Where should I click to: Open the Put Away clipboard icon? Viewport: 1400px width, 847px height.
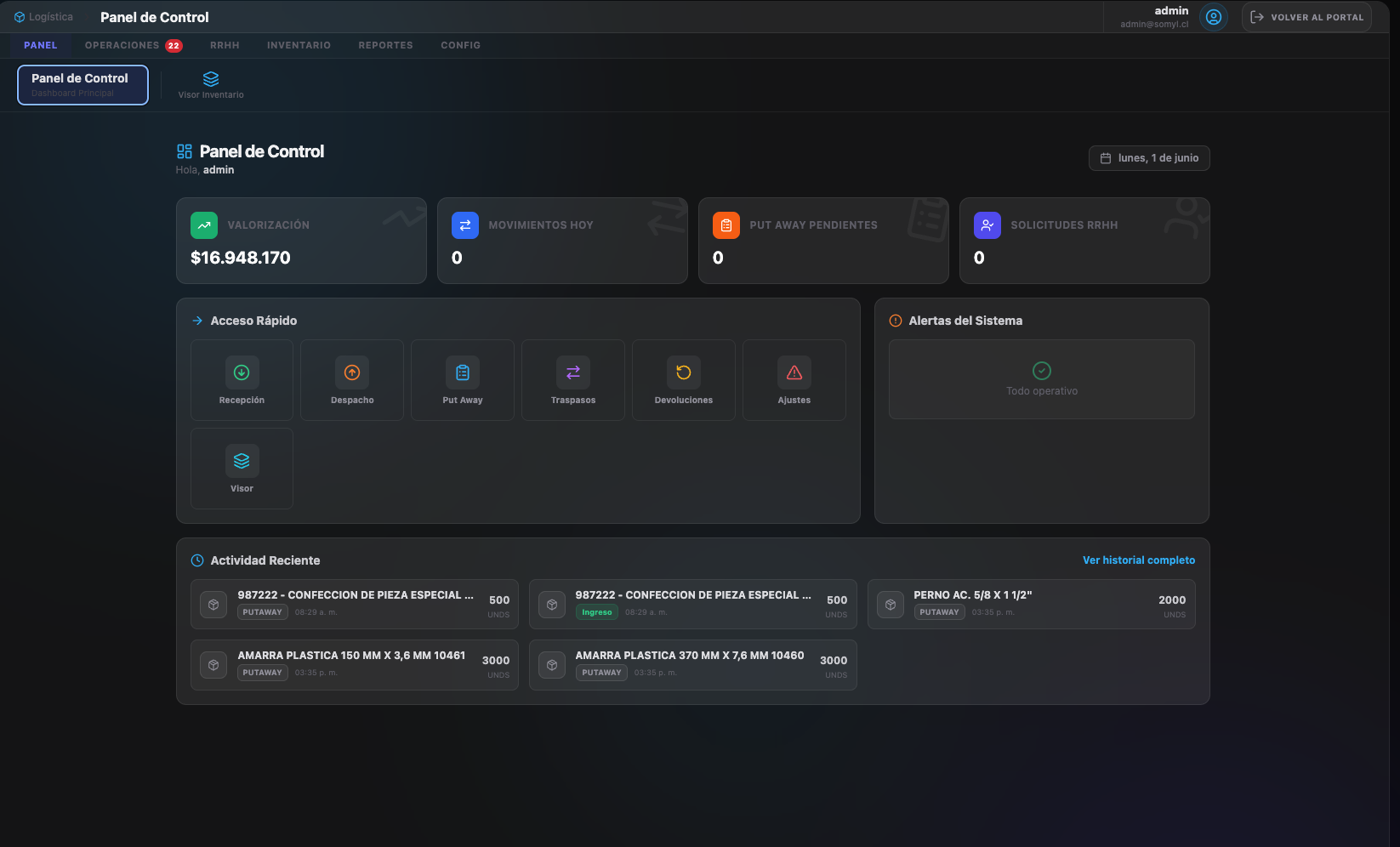(x=463, y=372)
